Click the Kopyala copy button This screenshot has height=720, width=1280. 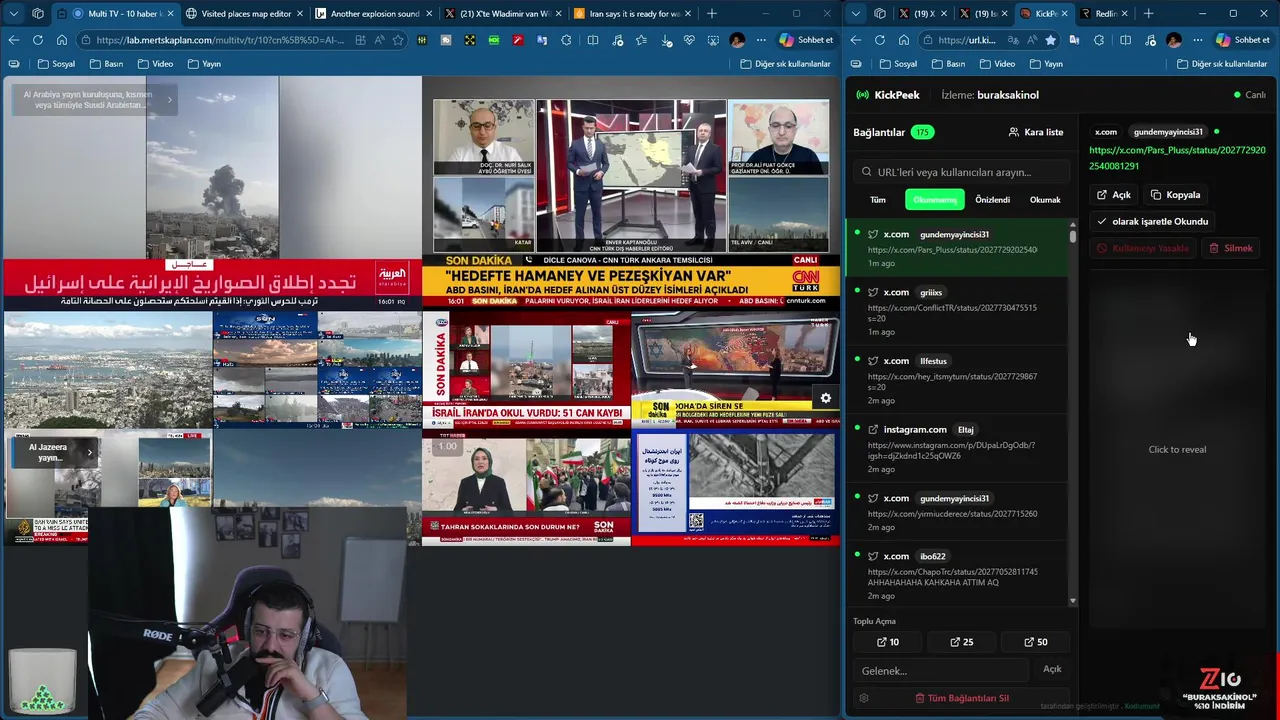pyautogui.click(x=1176, y=195)
